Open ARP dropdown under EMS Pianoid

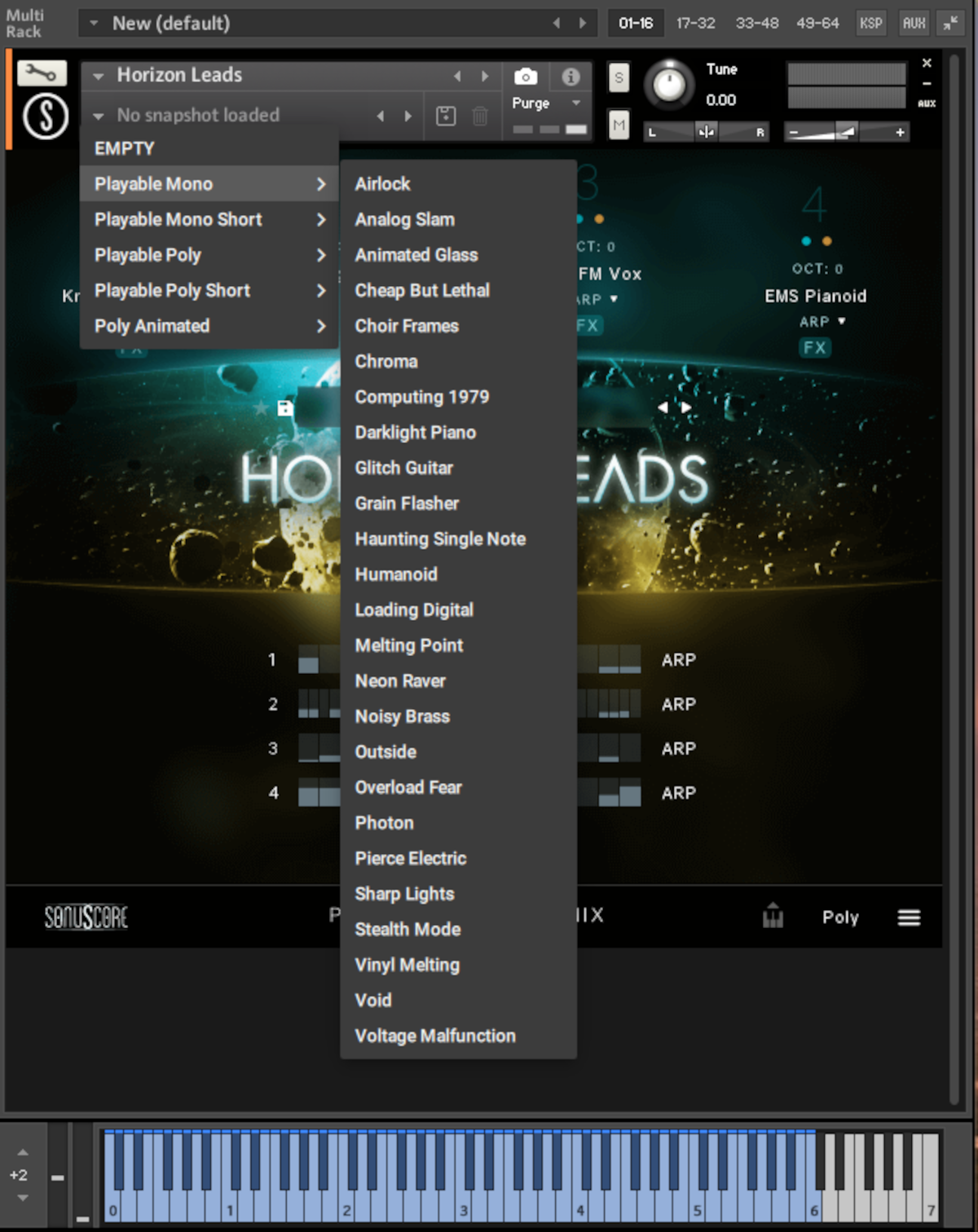[822, 322]
